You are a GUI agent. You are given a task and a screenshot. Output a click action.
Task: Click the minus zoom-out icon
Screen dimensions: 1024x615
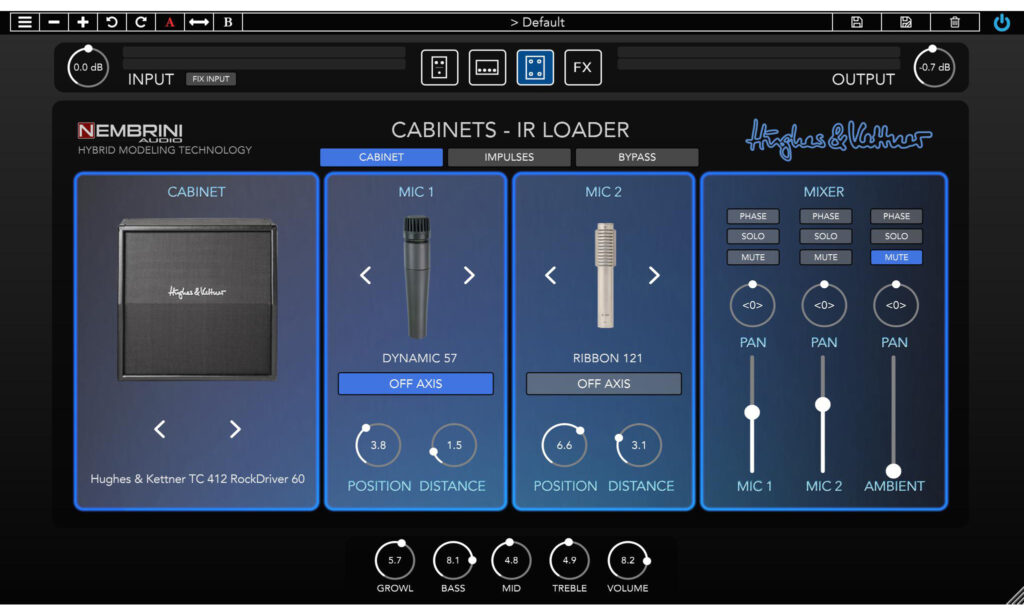coord(54,22)
